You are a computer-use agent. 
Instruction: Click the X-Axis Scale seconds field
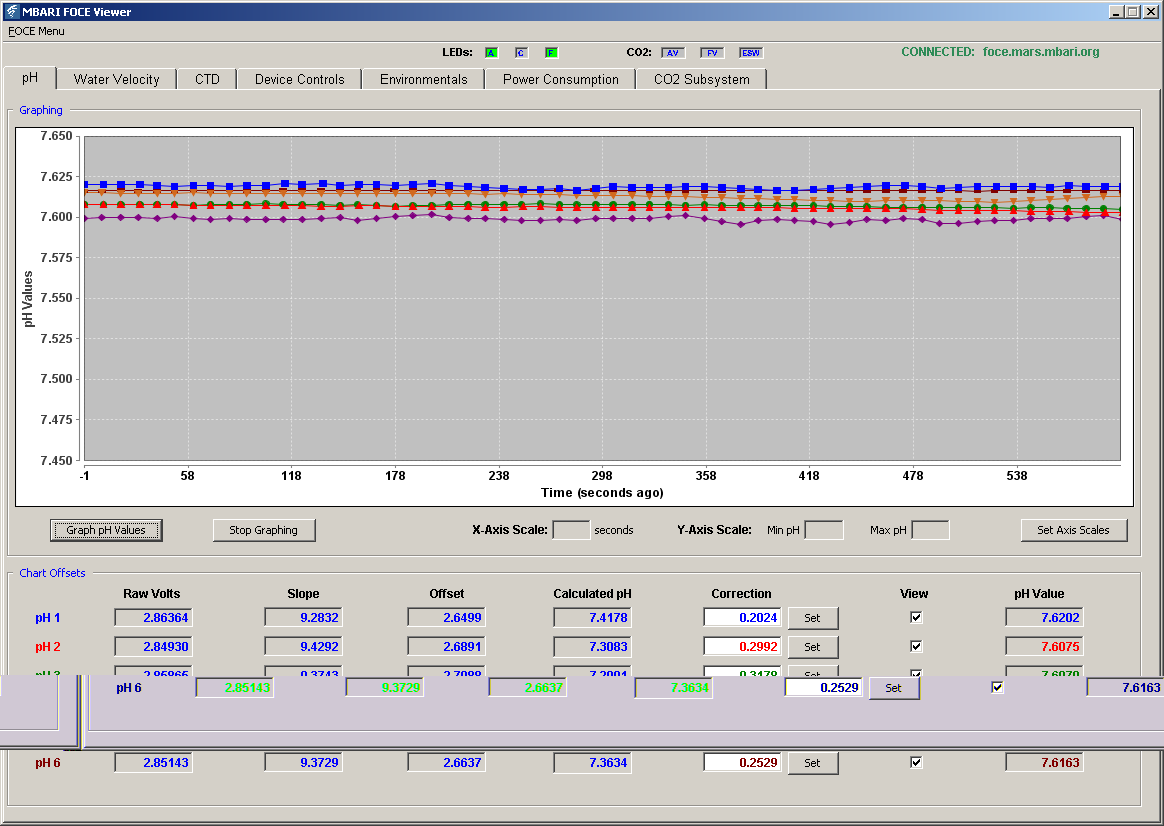(x=572, y=530)
